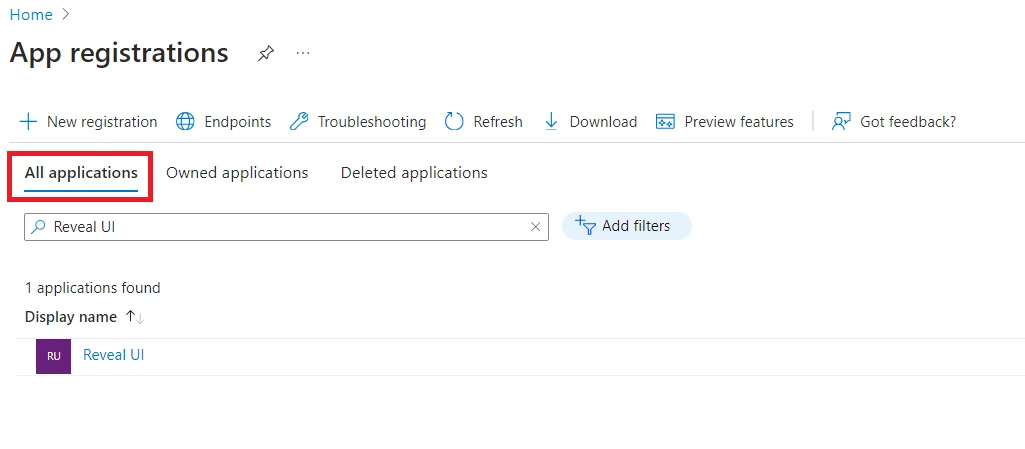Switch to the Deleted applications tab
The image size is (1025, 449).
(414, 173)
